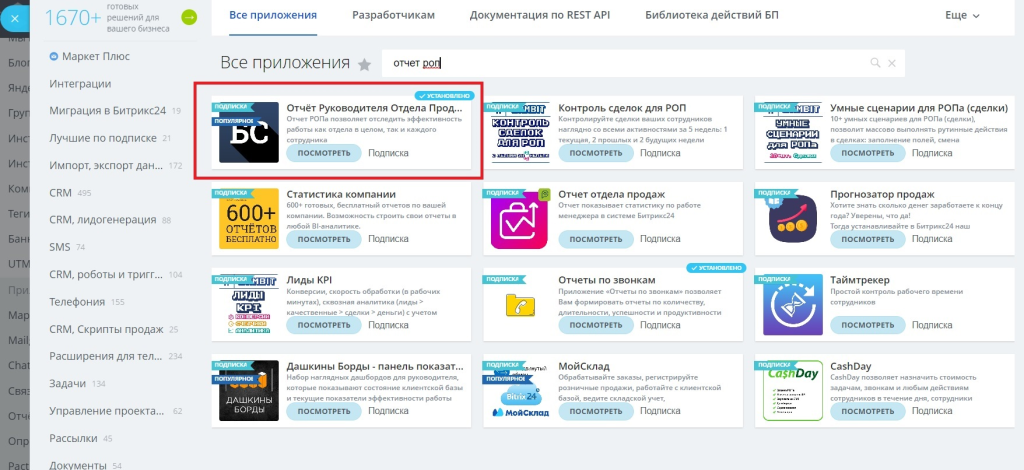Clear the search query with the X icon
Viewport: 1024px width, 470px height.
pos(891,63)
